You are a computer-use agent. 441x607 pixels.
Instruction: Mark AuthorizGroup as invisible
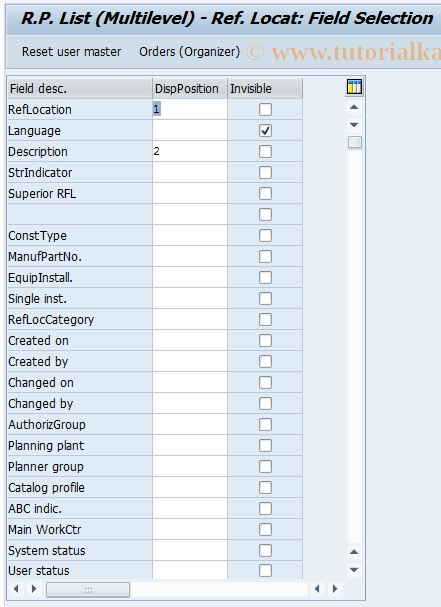(x=265, y=425)
